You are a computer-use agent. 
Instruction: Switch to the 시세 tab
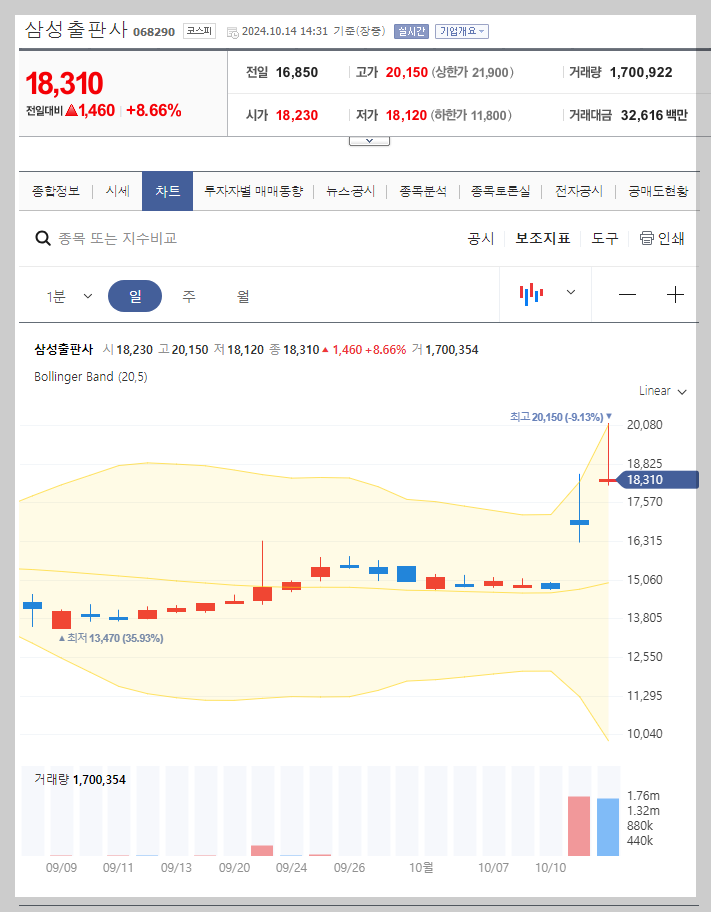tap(118, 191)
